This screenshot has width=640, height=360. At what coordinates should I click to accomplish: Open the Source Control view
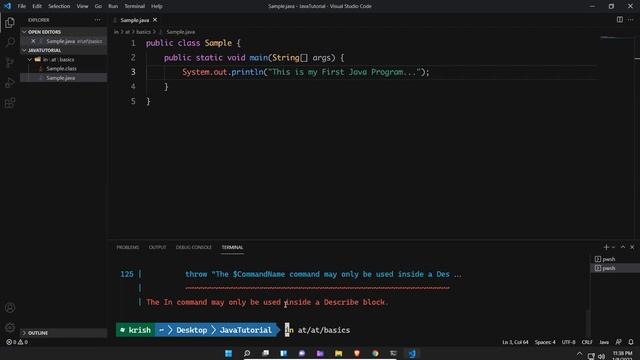click(10, 62)
